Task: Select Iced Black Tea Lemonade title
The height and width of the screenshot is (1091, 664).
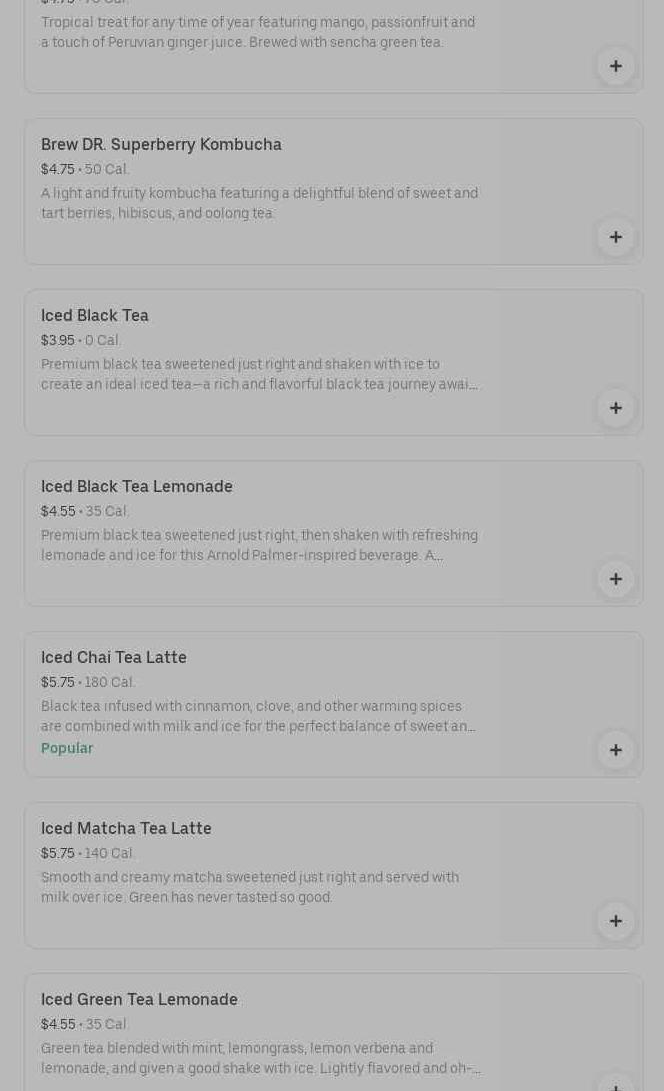Action: pyautogui.click(x=137, y=487)
